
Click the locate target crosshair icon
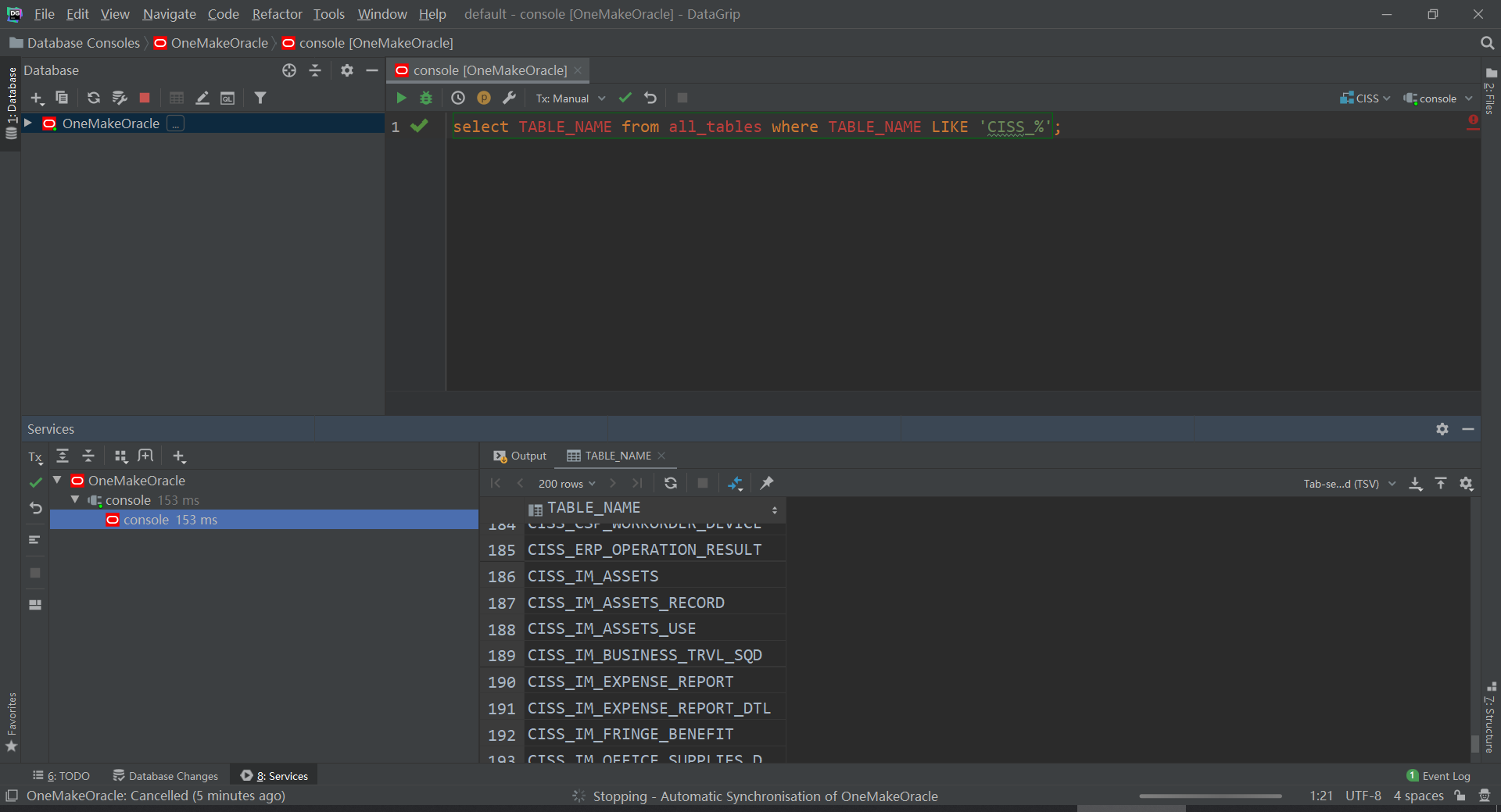pyautogui.click(x=289, y=70)
